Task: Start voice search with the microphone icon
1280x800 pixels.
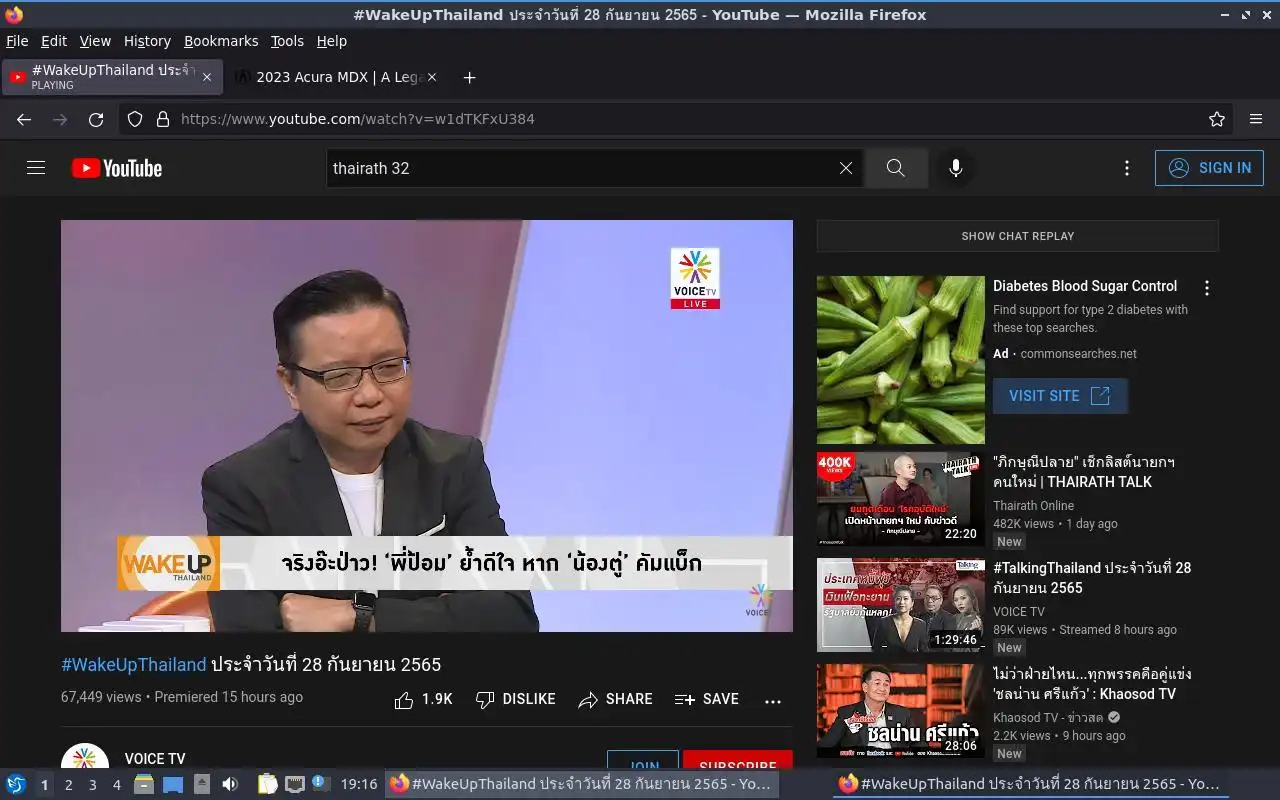Action: tap(956, 168)
